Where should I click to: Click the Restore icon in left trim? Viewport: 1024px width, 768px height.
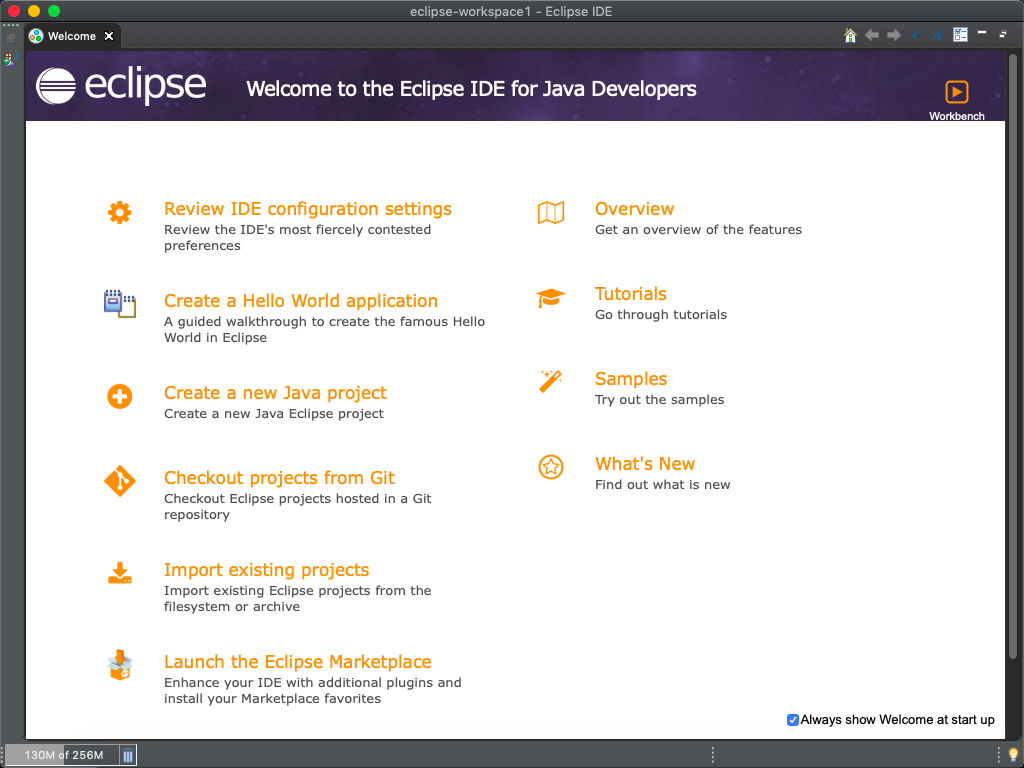(10, 39)
